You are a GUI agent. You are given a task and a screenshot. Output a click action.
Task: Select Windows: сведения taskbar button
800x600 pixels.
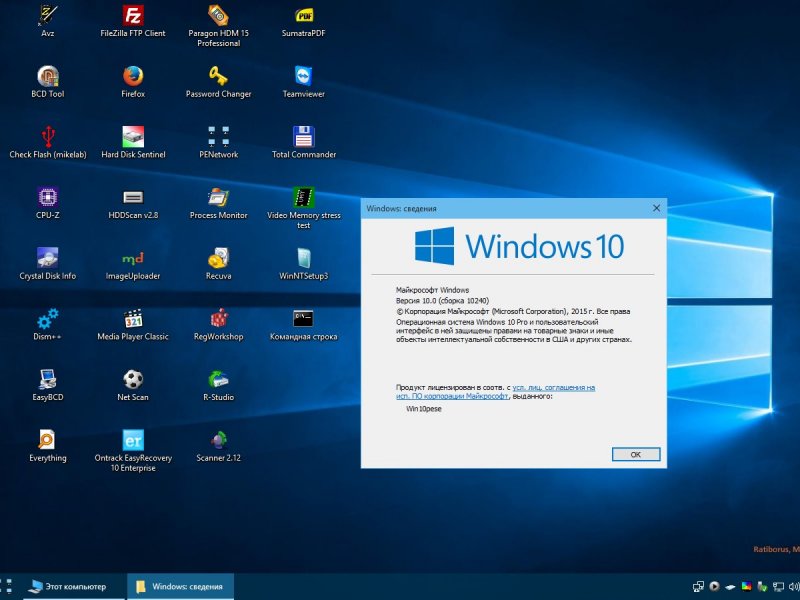tap(180, 587)
